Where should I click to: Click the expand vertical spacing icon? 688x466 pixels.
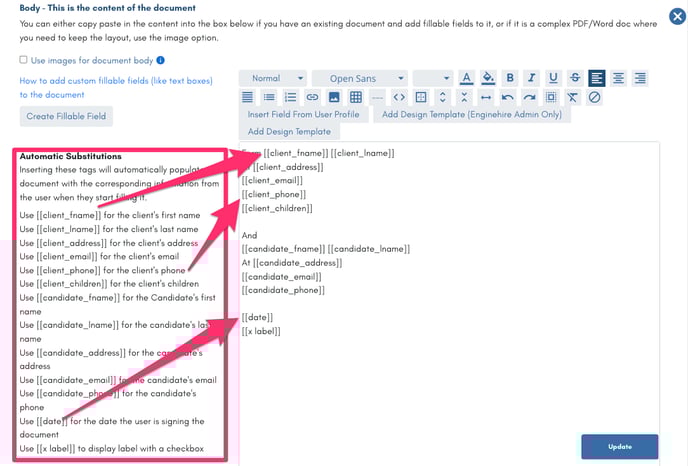pyautogui.click(x=442, y=97)
